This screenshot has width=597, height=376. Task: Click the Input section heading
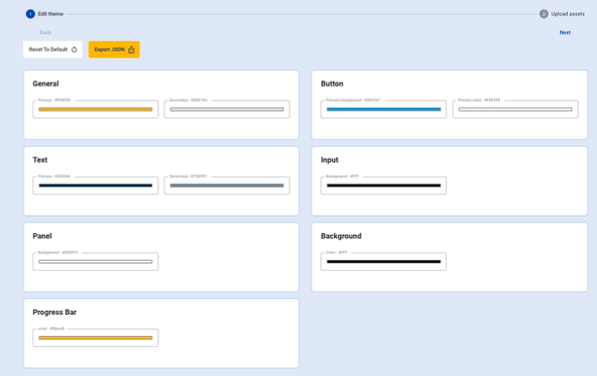(x=329, y=160)
